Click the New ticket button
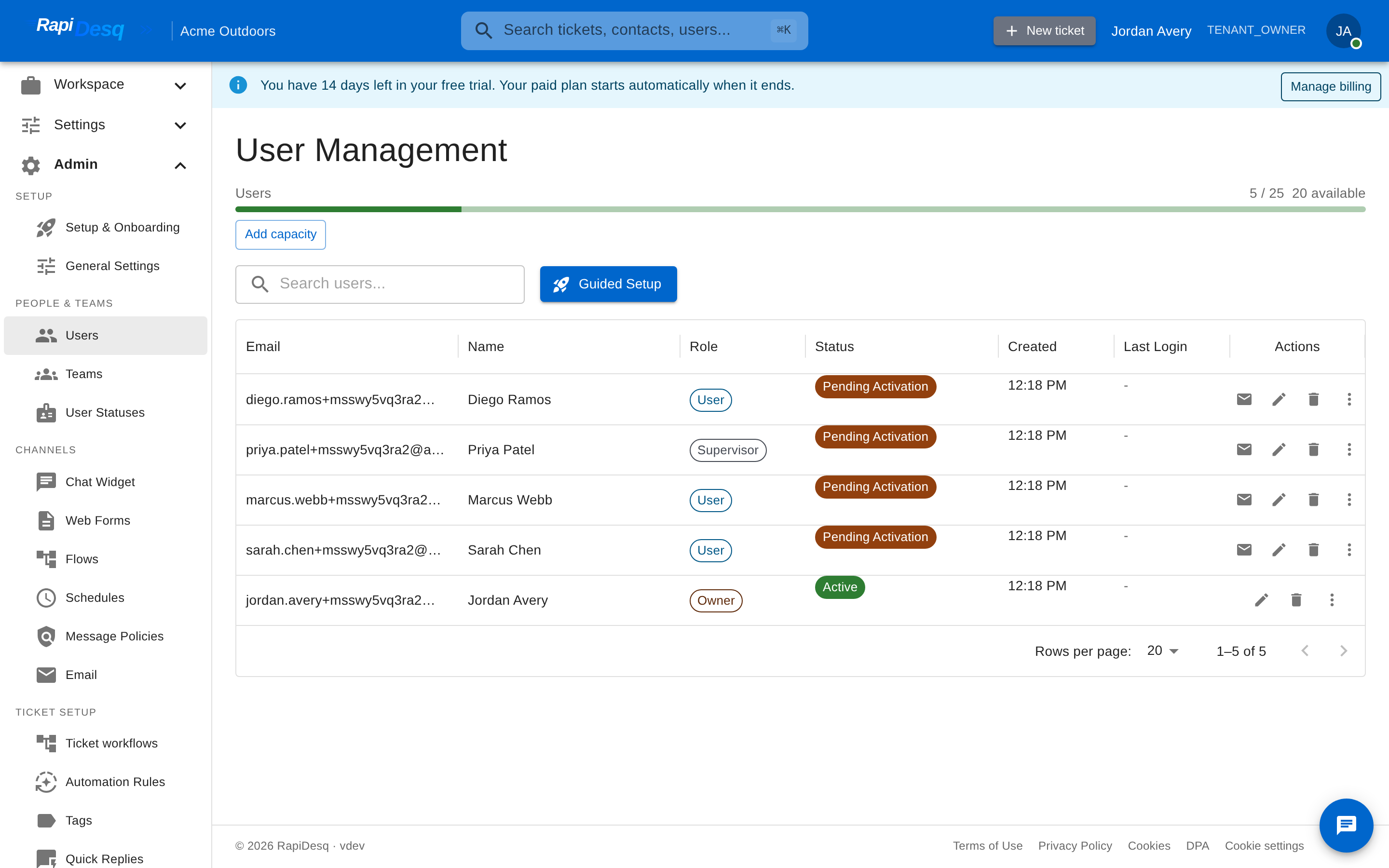The width and height of the screenshot is (1389, 868). (1044, 31)
